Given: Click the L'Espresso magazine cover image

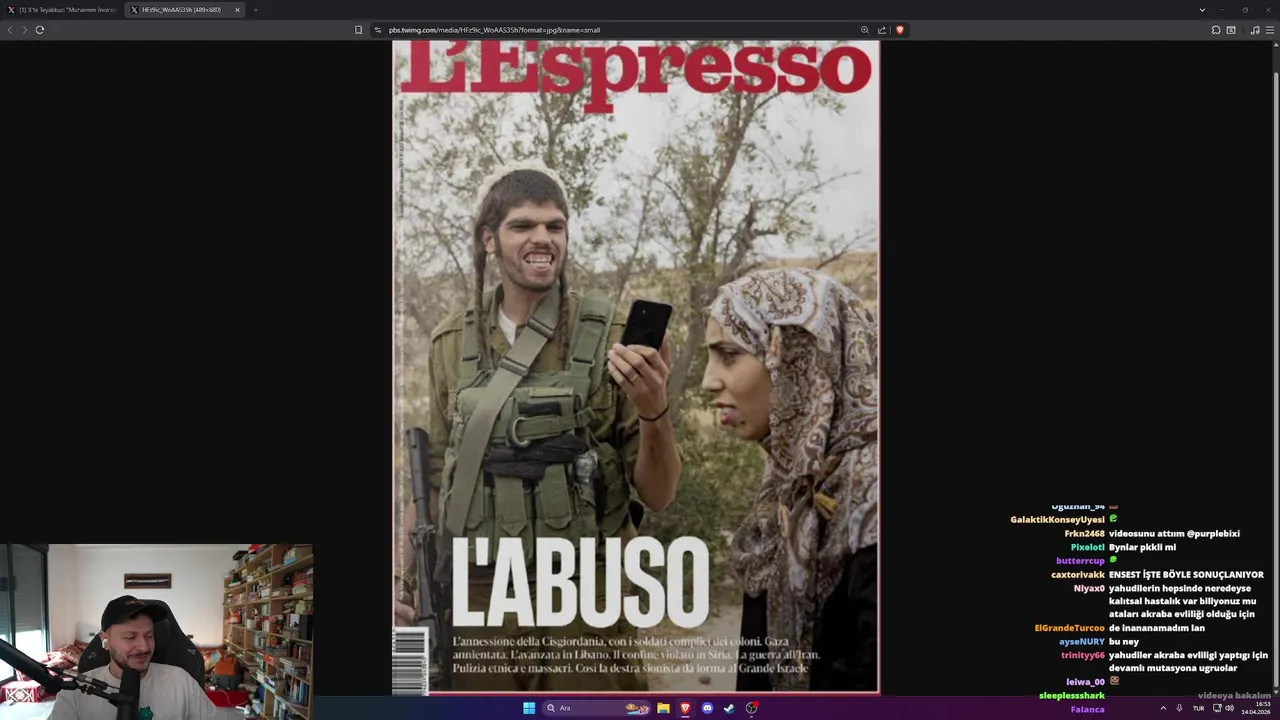Looking at the screenshot, I should point(636,367).
